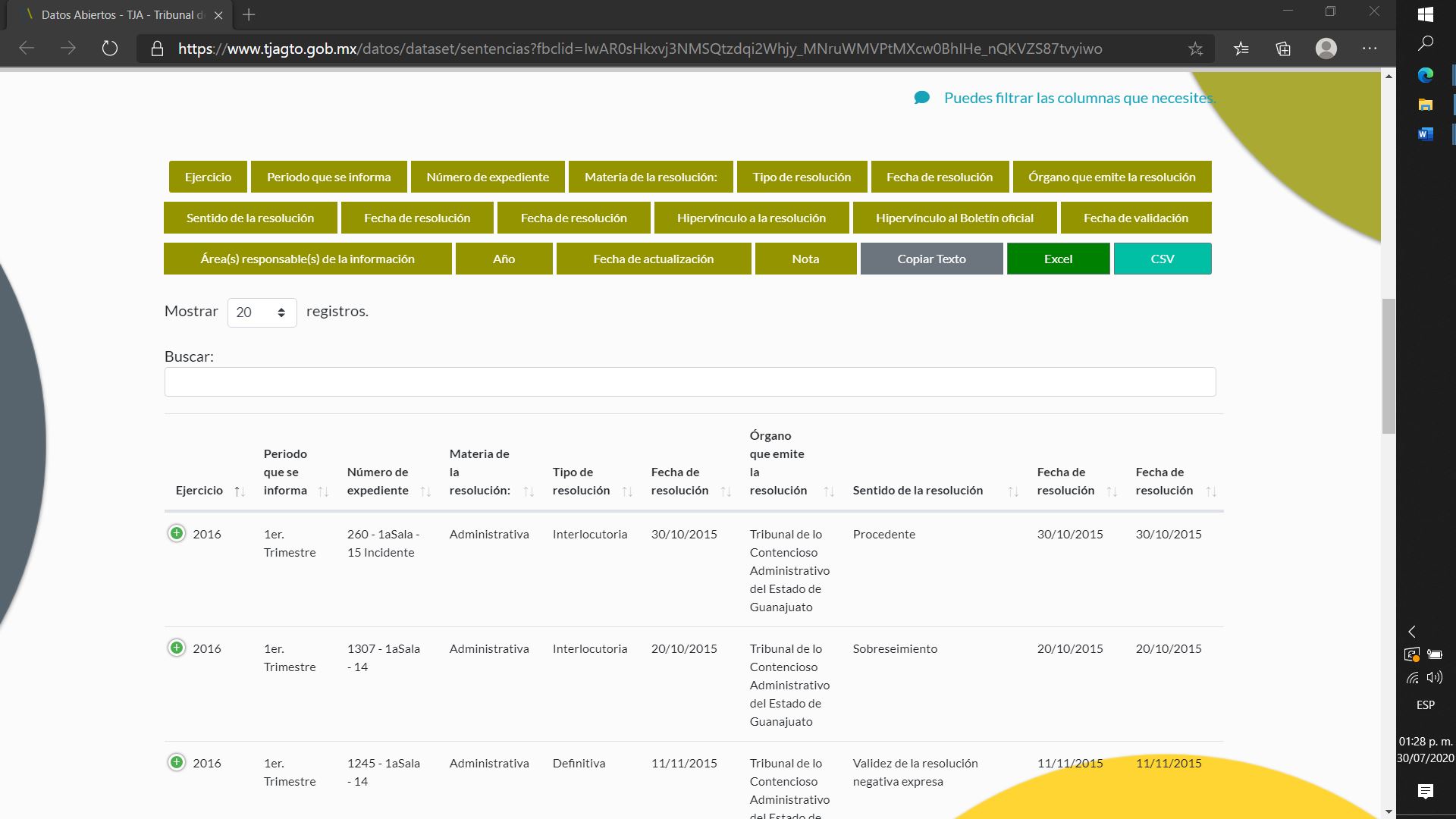Export table with the Excel button

tap(1058, 259)
